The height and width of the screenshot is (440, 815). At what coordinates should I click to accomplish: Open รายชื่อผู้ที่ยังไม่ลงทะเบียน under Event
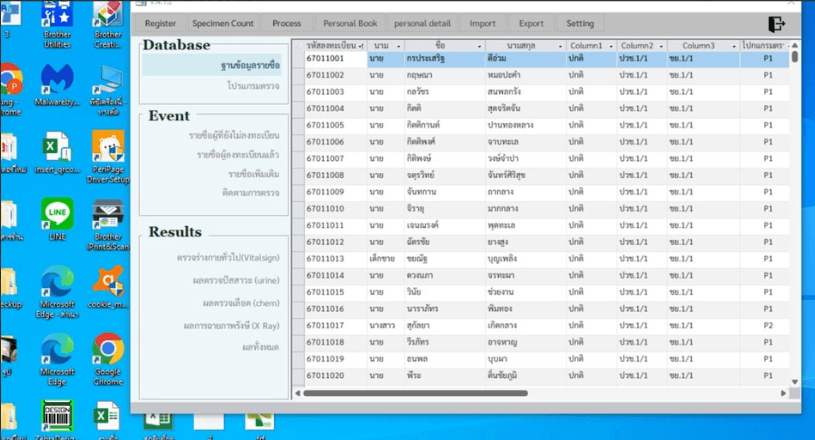(234, 136)
